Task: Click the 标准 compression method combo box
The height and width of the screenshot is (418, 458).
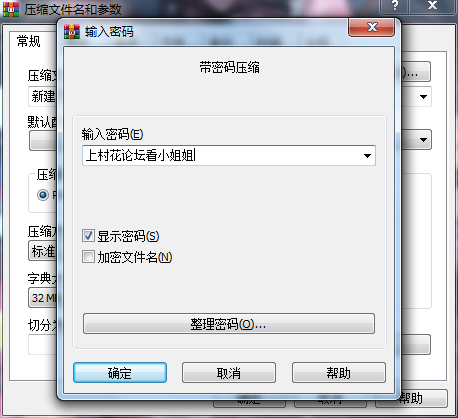Action: (x=43, y=251)
